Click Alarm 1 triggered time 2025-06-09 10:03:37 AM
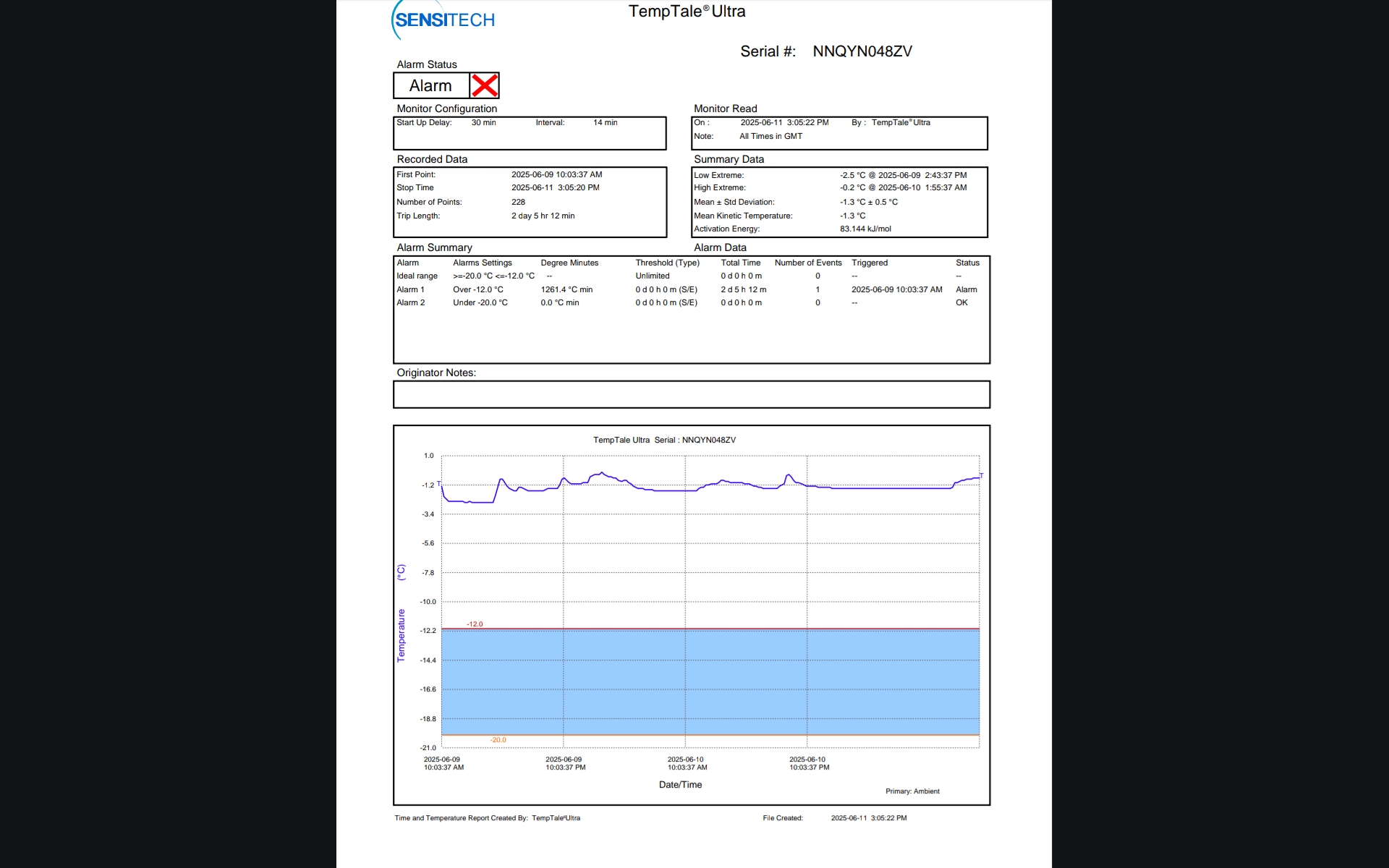1389x868 pixels. 896,290
